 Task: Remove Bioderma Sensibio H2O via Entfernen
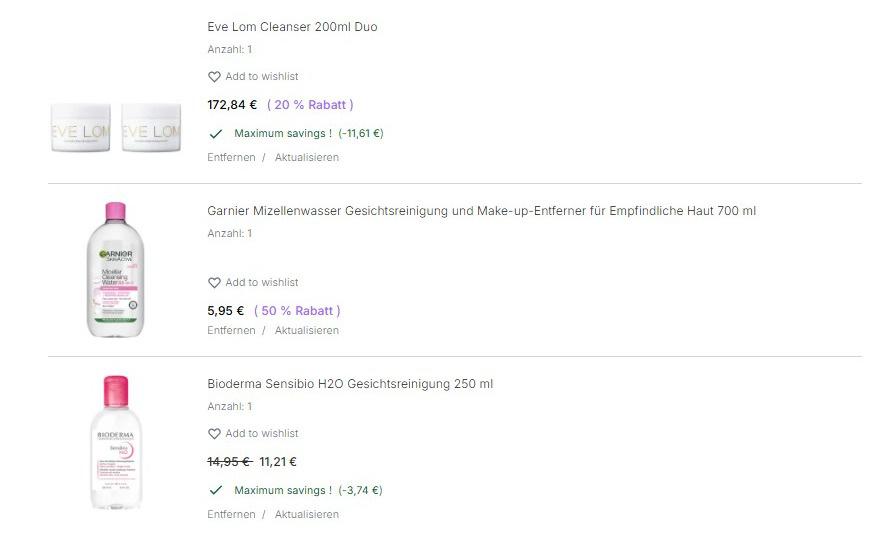[x=231, y=514]
